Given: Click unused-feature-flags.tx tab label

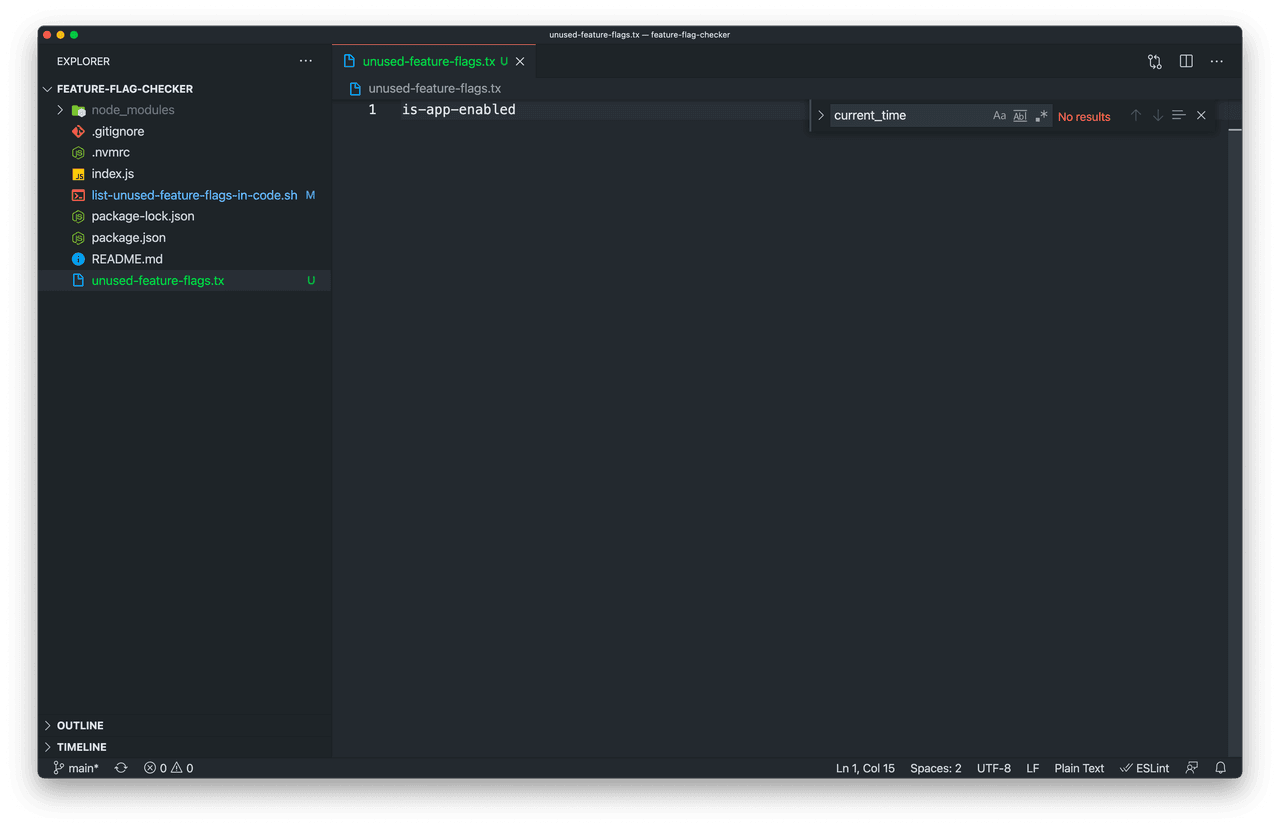Looking at the screenshot, I should pyautogui.click(x=429, y=62).
